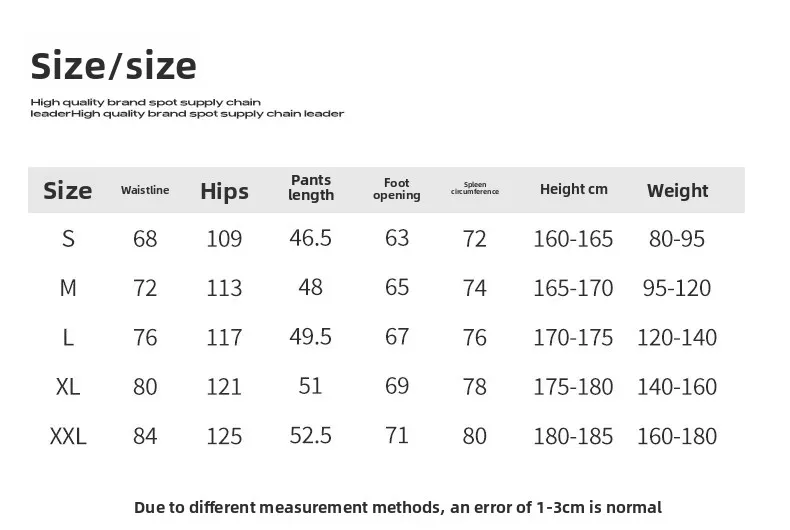
Task: Click the 160-165 height value
Action: (x=573, y=239)
